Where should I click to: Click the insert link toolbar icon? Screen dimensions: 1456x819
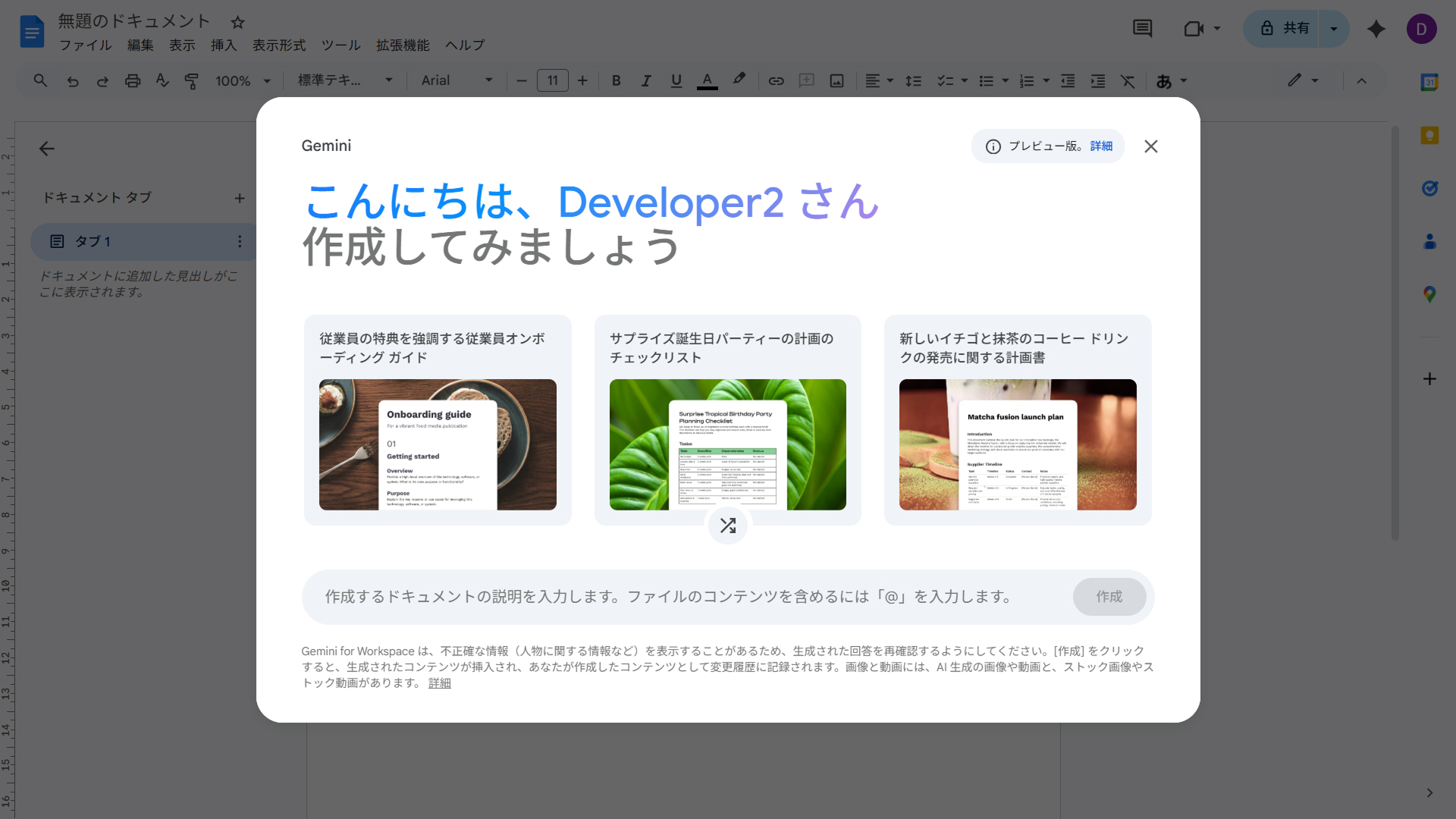(776, 81)
